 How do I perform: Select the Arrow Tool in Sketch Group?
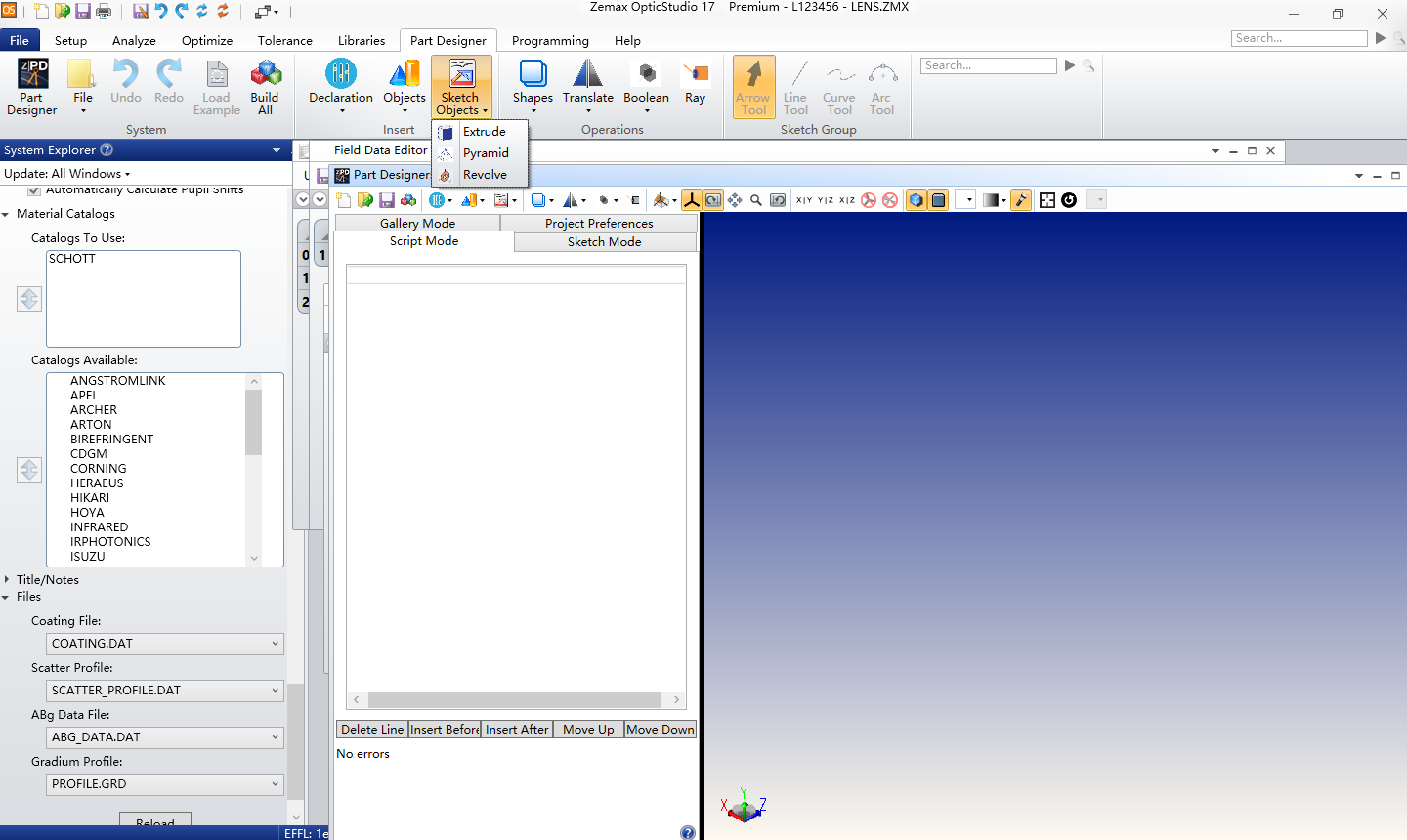click(x=753, y=87)
